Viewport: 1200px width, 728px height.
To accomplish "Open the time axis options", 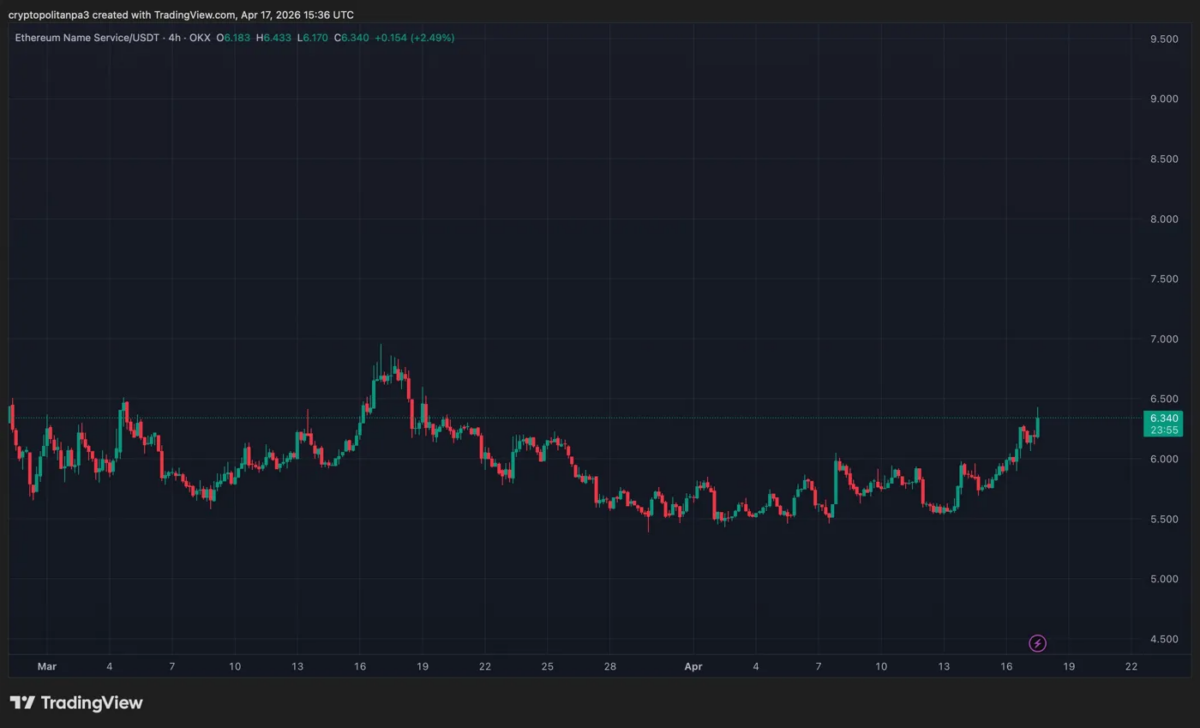I will click(600, 666).
